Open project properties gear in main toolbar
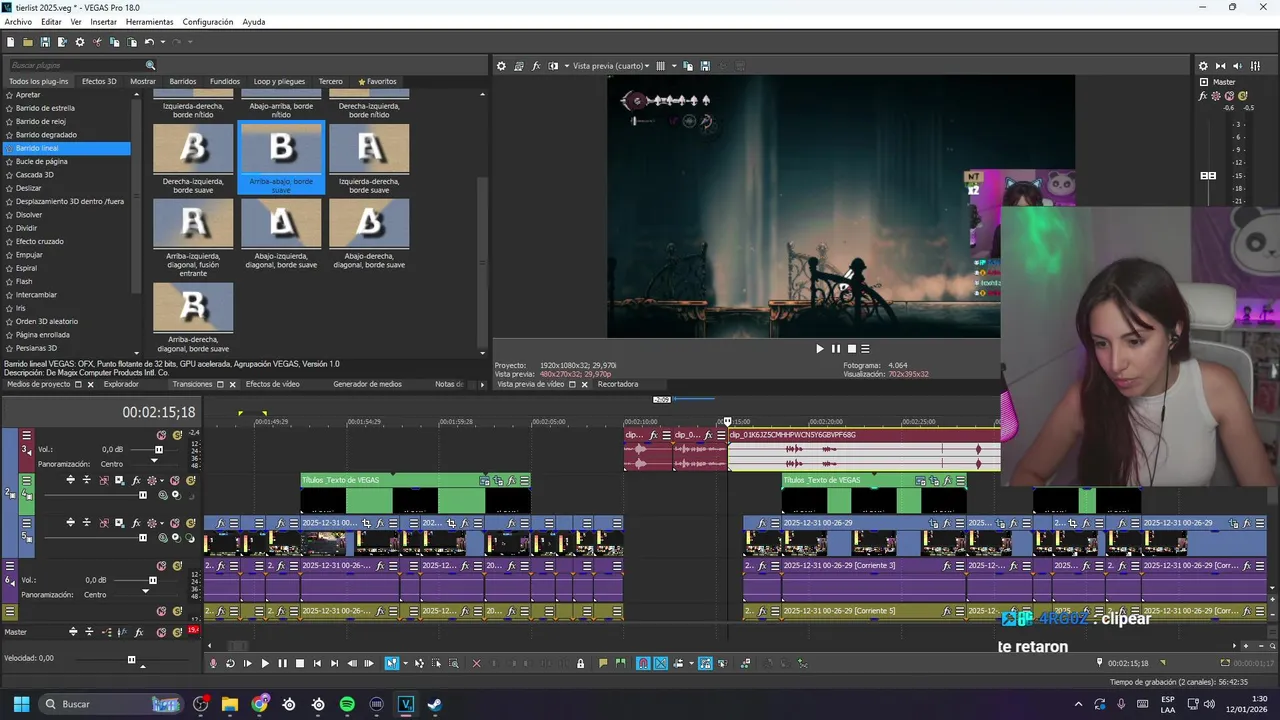The height and width of the screenshot is (720, 1280). (80, 42)
